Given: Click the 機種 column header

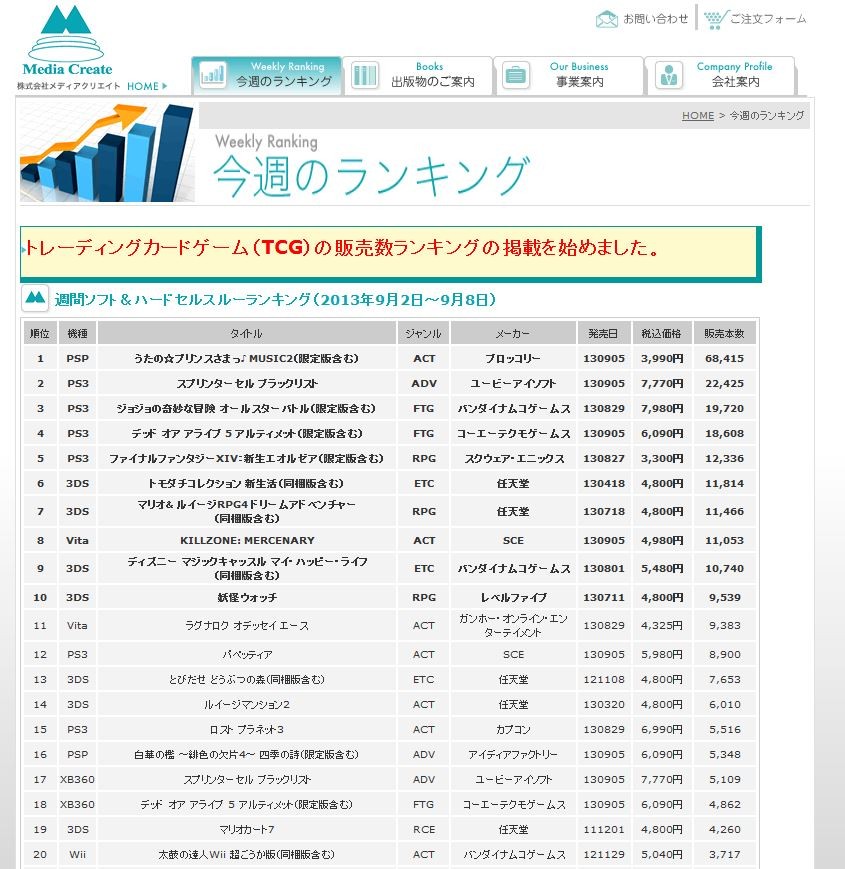Looking at the screenshot, I should pos(78,333).
